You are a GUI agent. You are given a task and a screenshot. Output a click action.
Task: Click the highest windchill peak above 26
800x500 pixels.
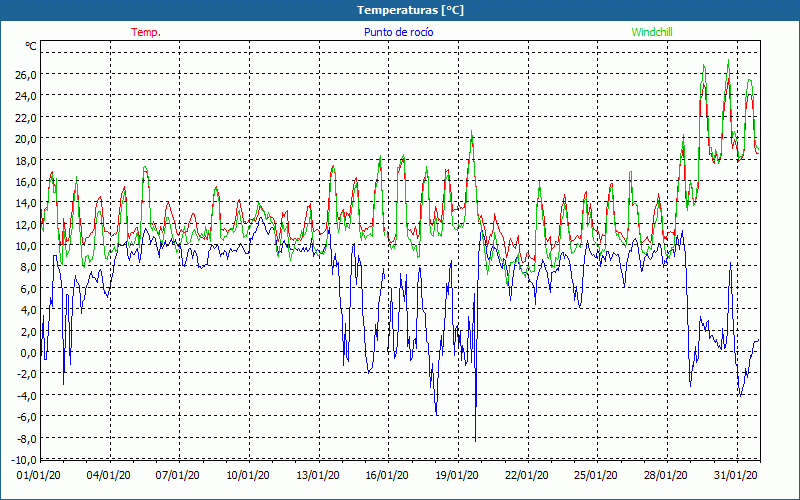click(x=728, y=61)
